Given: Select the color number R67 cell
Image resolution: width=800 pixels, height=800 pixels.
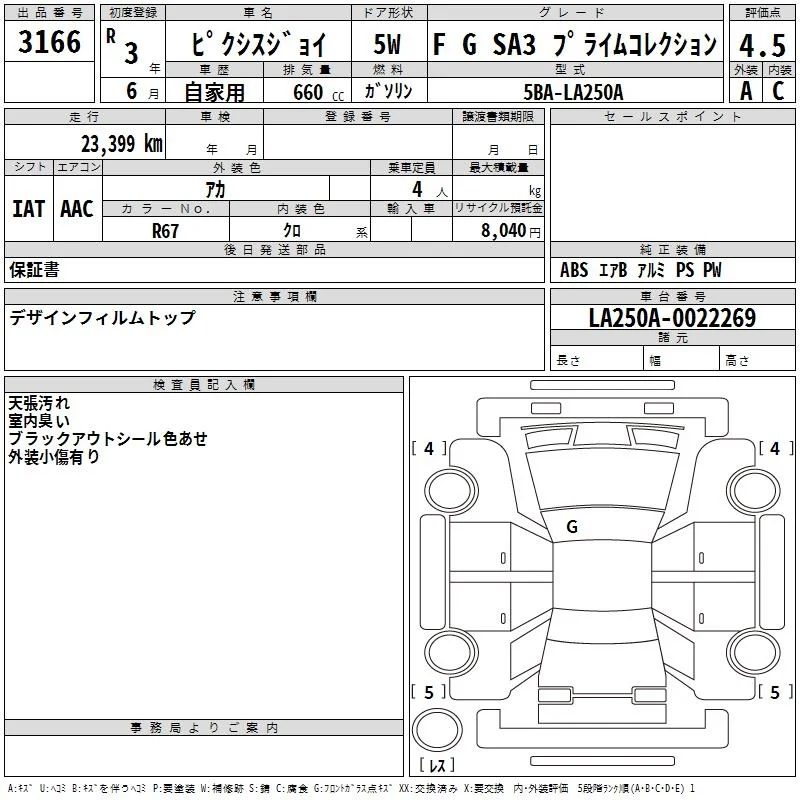Looking at the screenshot, I should point(165,230).
